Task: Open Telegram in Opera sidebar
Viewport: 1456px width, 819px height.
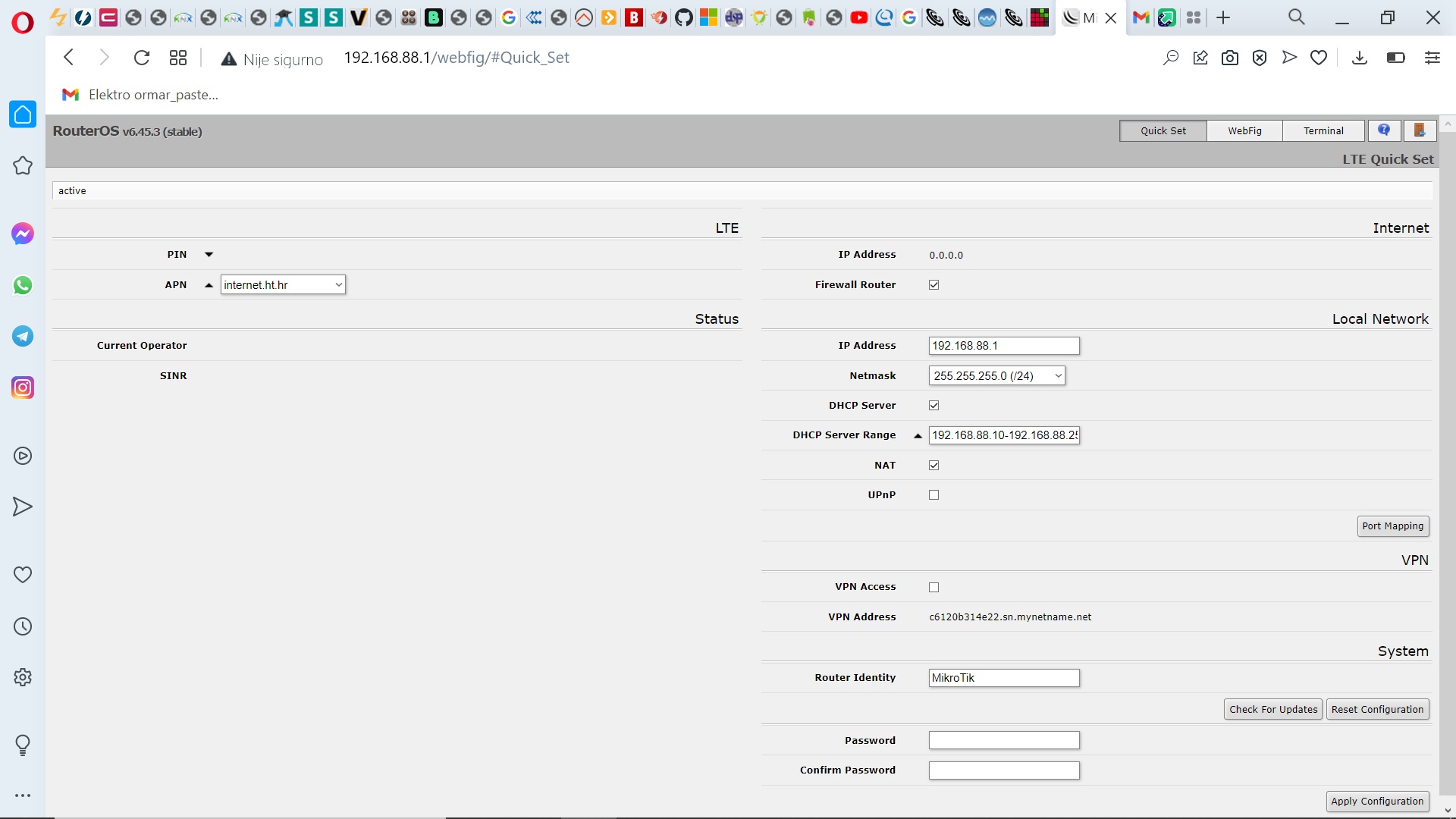Action: tap(23, 336)
